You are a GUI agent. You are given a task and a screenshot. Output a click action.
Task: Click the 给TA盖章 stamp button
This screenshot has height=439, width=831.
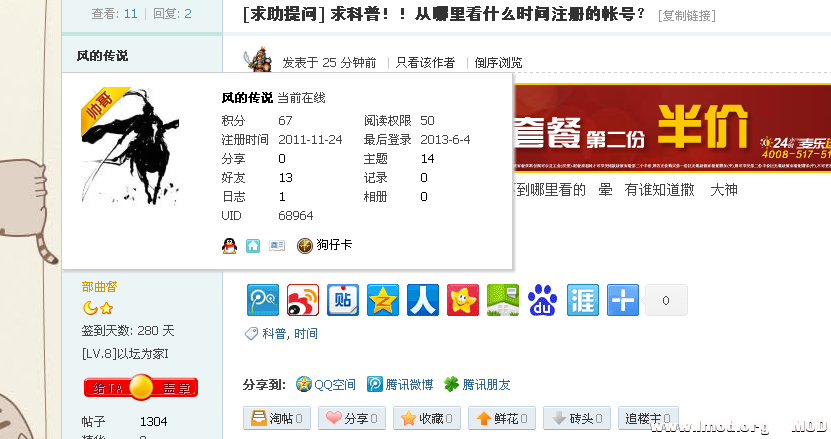tap(141, 388)
